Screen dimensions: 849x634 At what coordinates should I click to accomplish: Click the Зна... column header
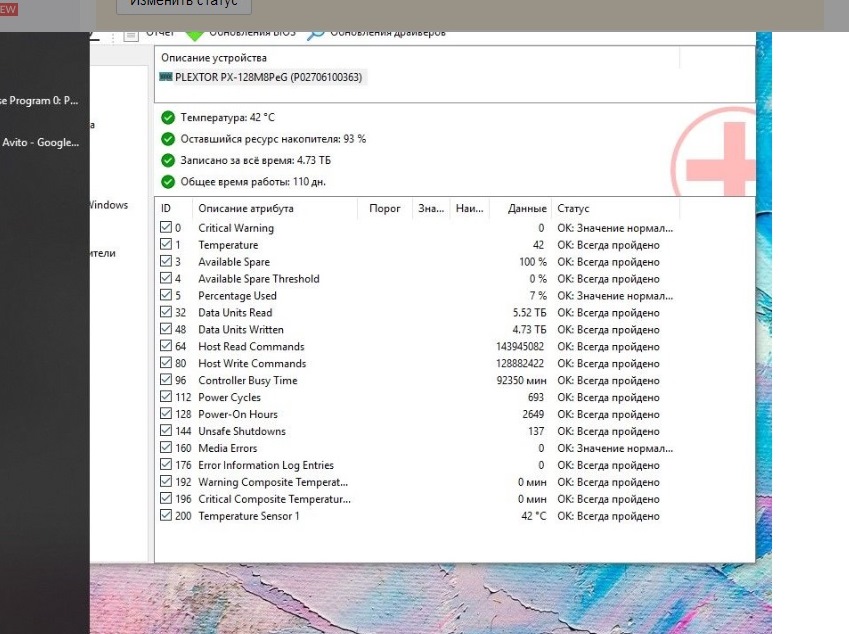pos(431,208)
